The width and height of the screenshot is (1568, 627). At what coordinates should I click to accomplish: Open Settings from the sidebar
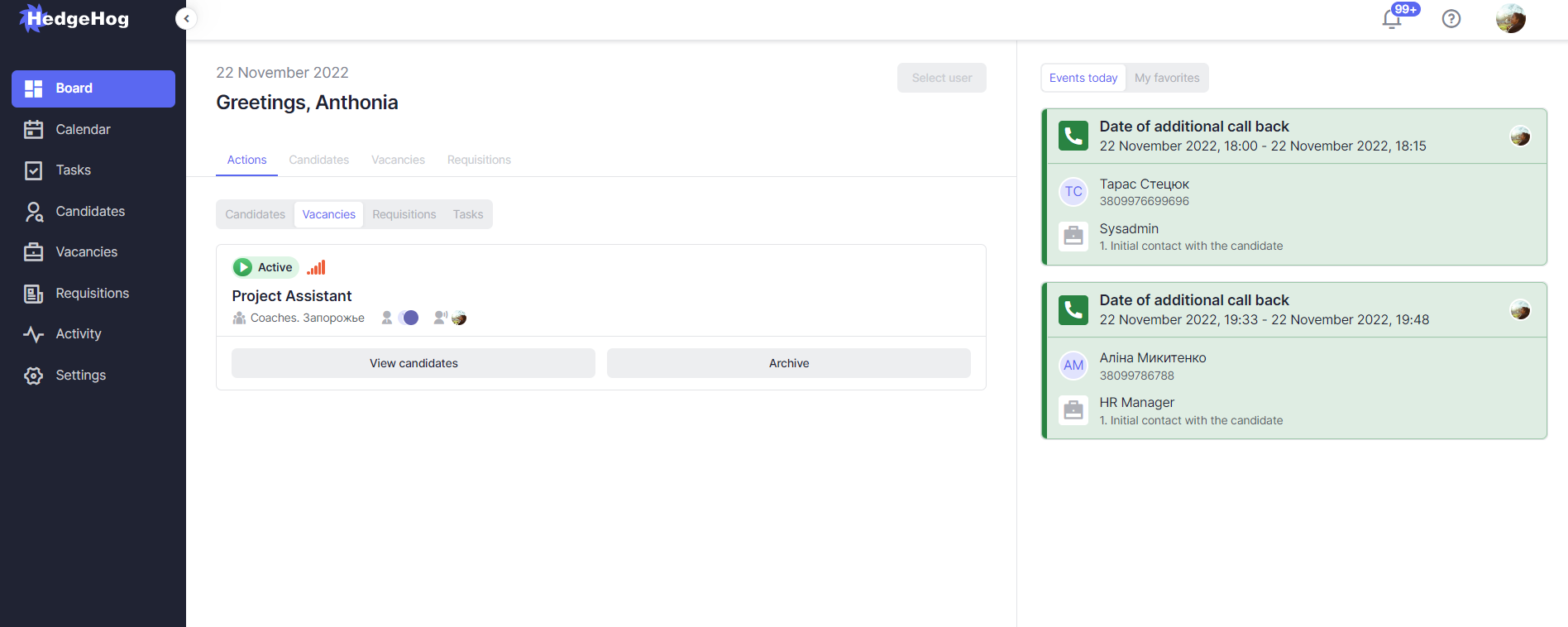tap(80, 376)
